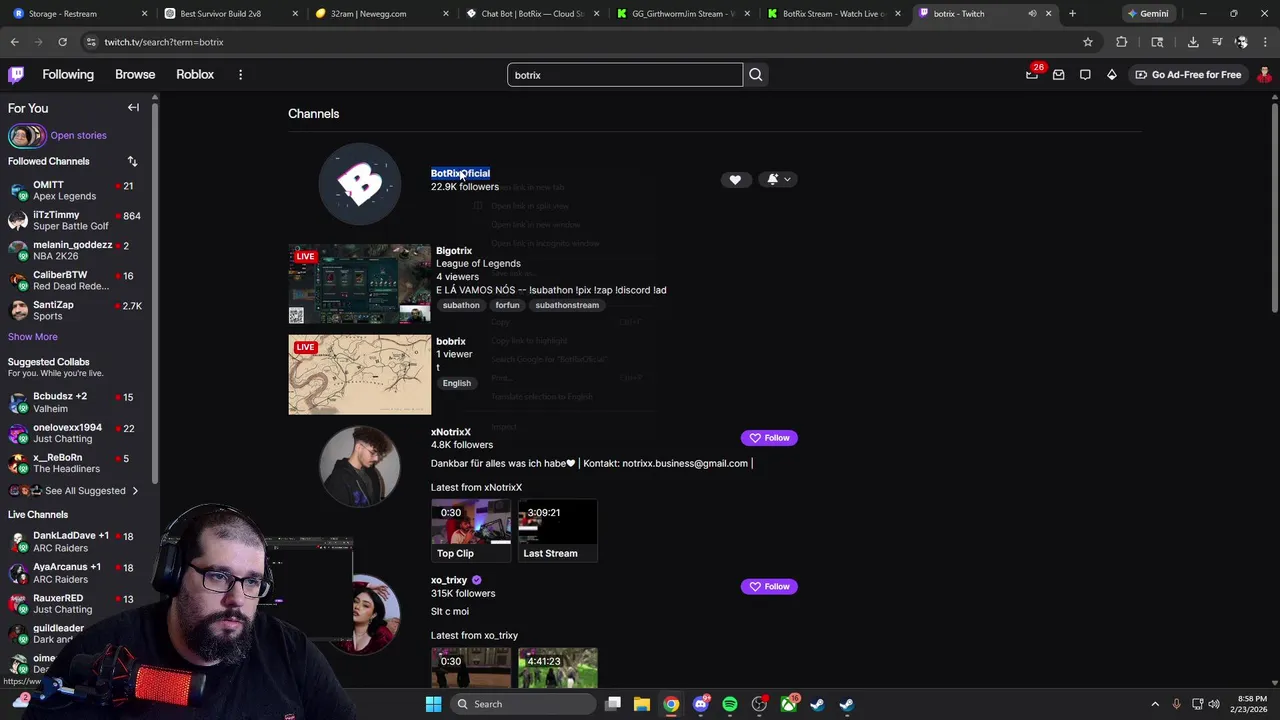Bookmark this page with star icon
Screen dimensions: 1280x720
click(1088, 42)
